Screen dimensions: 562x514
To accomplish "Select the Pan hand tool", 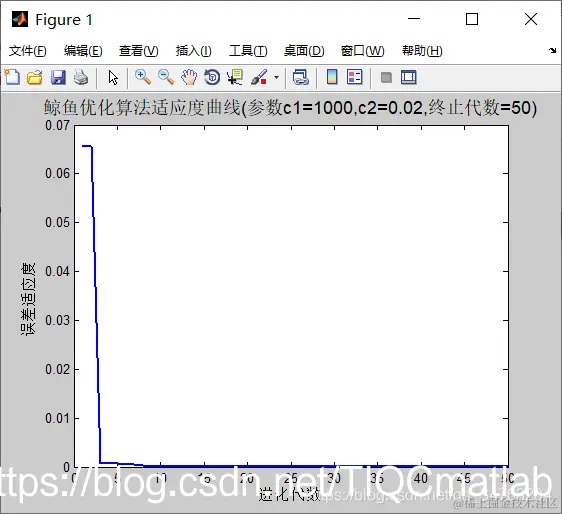I will (189, 77).
